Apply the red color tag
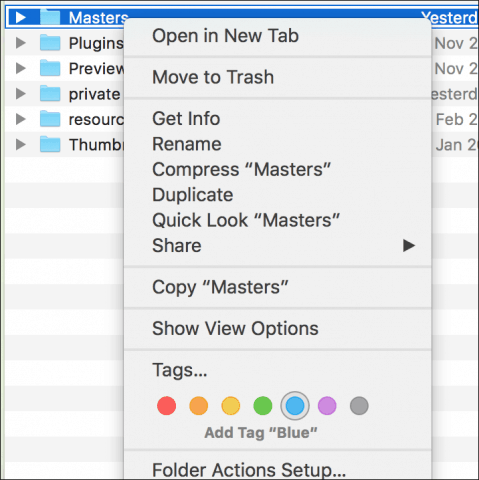This screenshot has width=479, height=480. (x=166, y=406)
